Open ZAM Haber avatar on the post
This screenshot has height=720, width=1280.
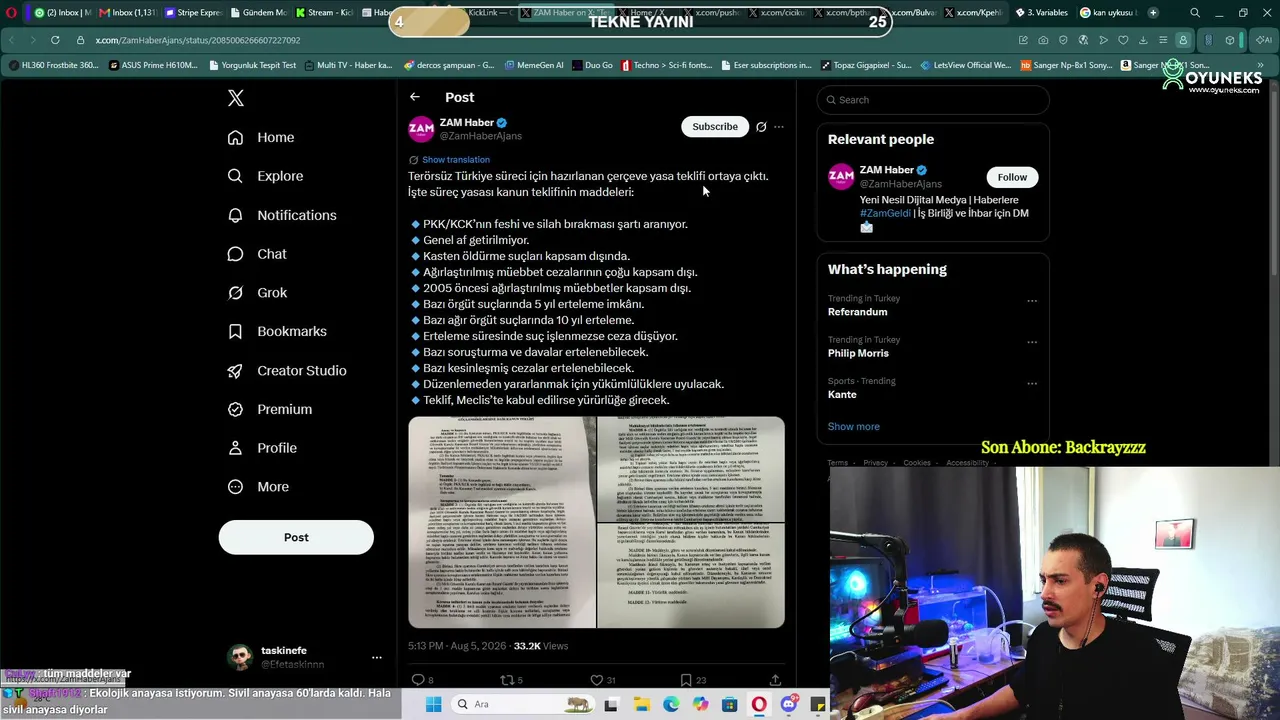[x=421, y=129]
